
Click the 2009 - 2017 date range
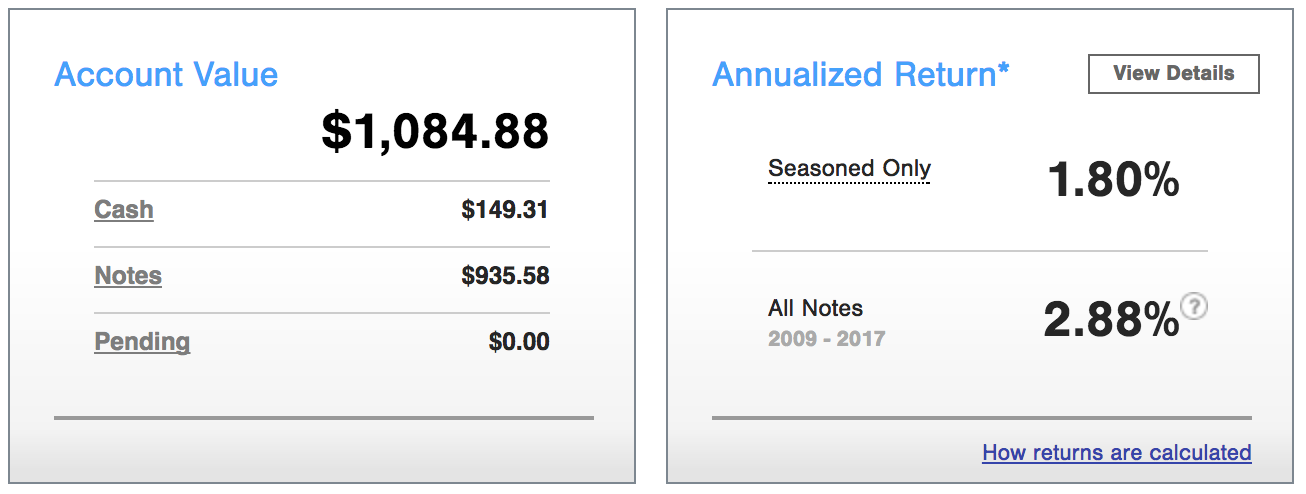click(x=826, y=339)
